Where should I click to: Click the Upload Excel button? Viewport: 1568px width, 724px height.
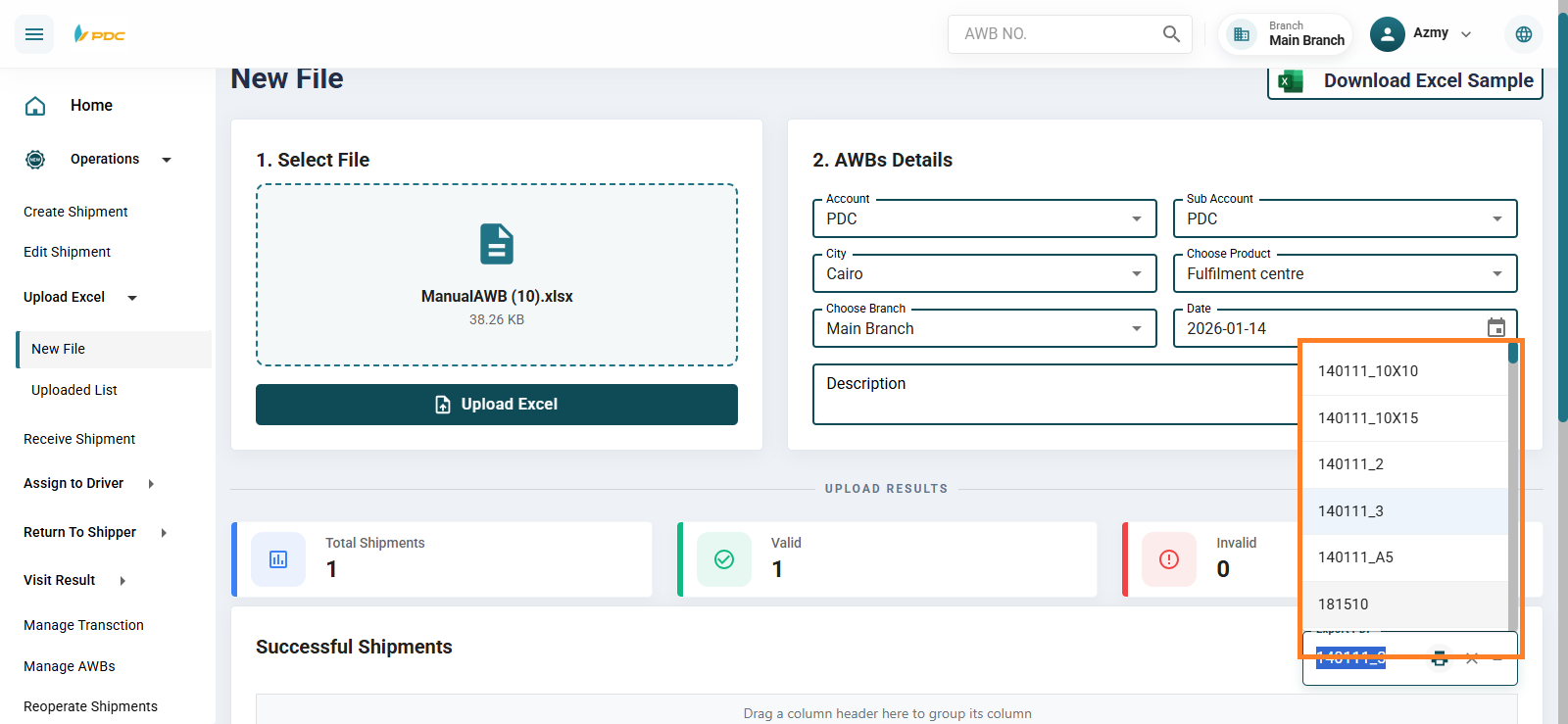497,405
